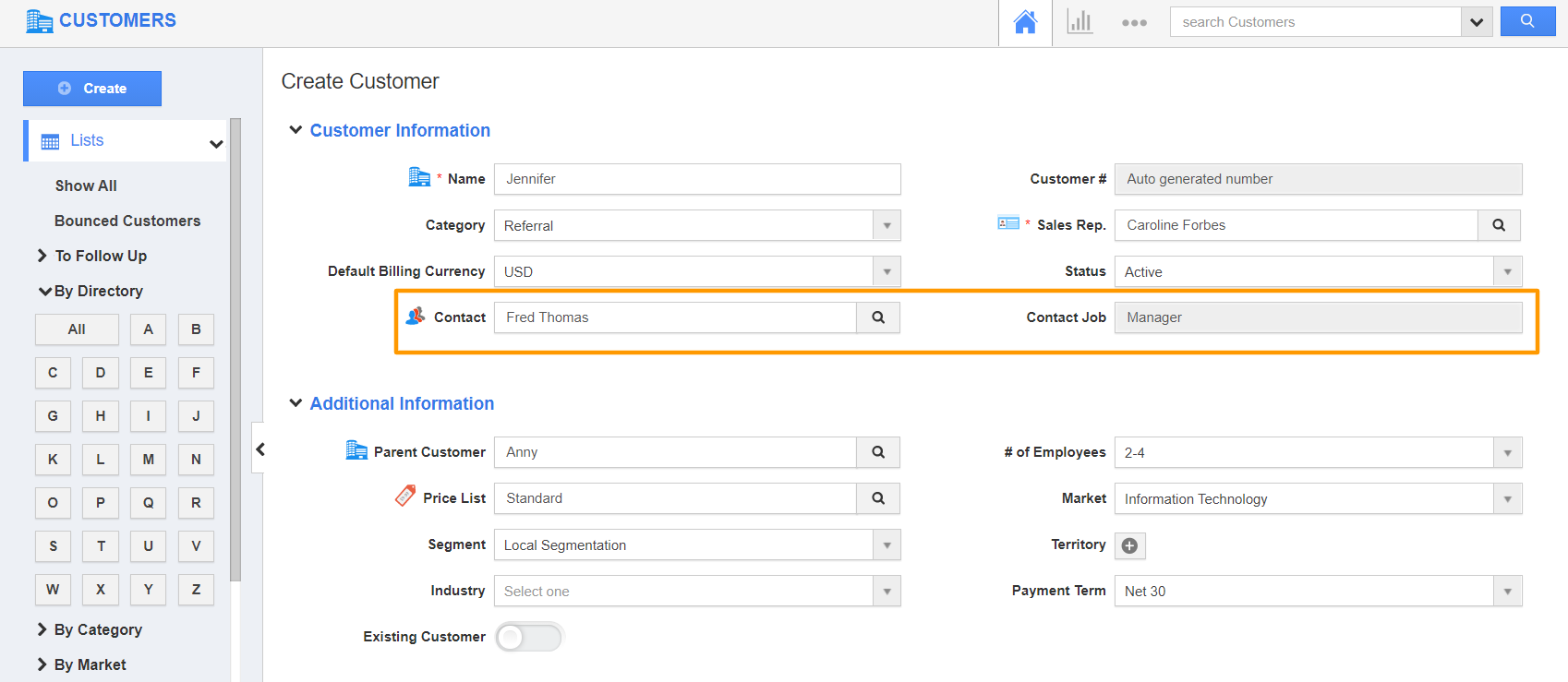Click the Contact people icon

(416, 316)
